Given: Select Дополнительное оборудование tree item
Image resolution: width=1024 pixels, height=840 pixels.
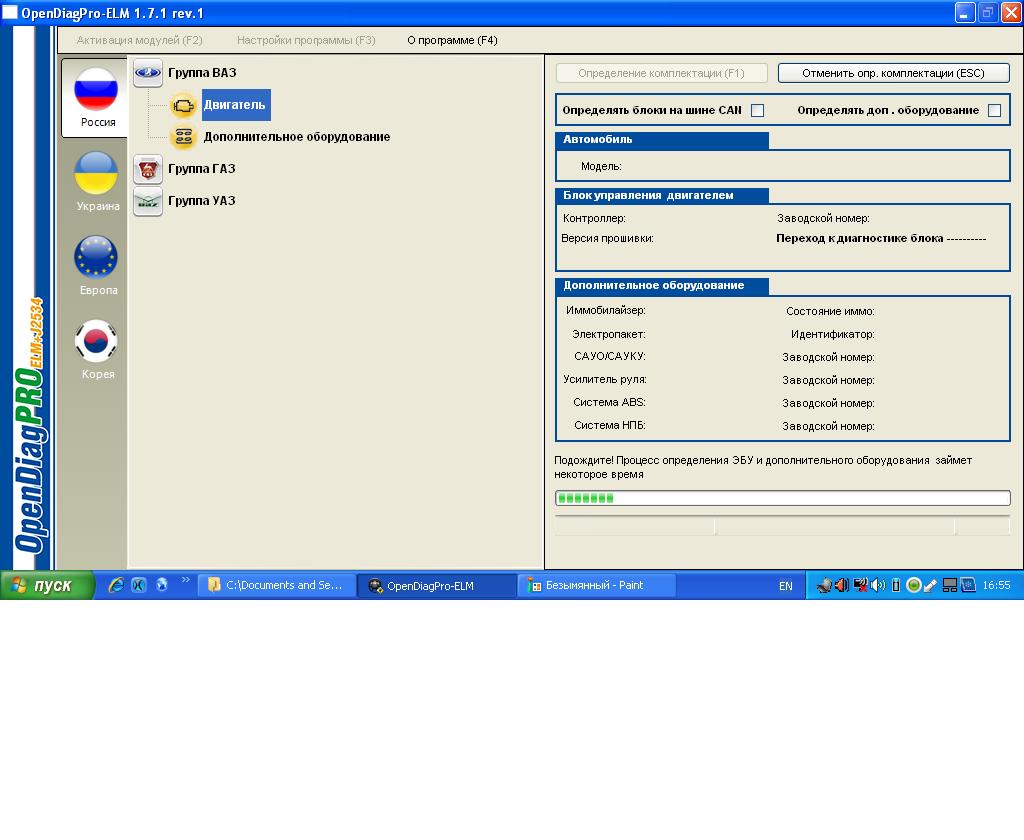Looking at the screenshot, I should [297, 137].
